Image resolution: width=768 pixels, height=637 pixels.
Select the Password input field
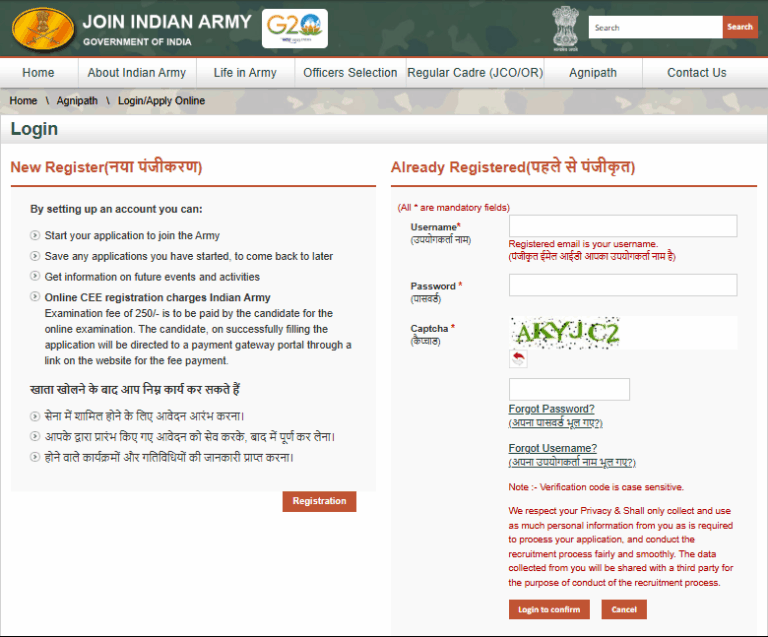622,285
